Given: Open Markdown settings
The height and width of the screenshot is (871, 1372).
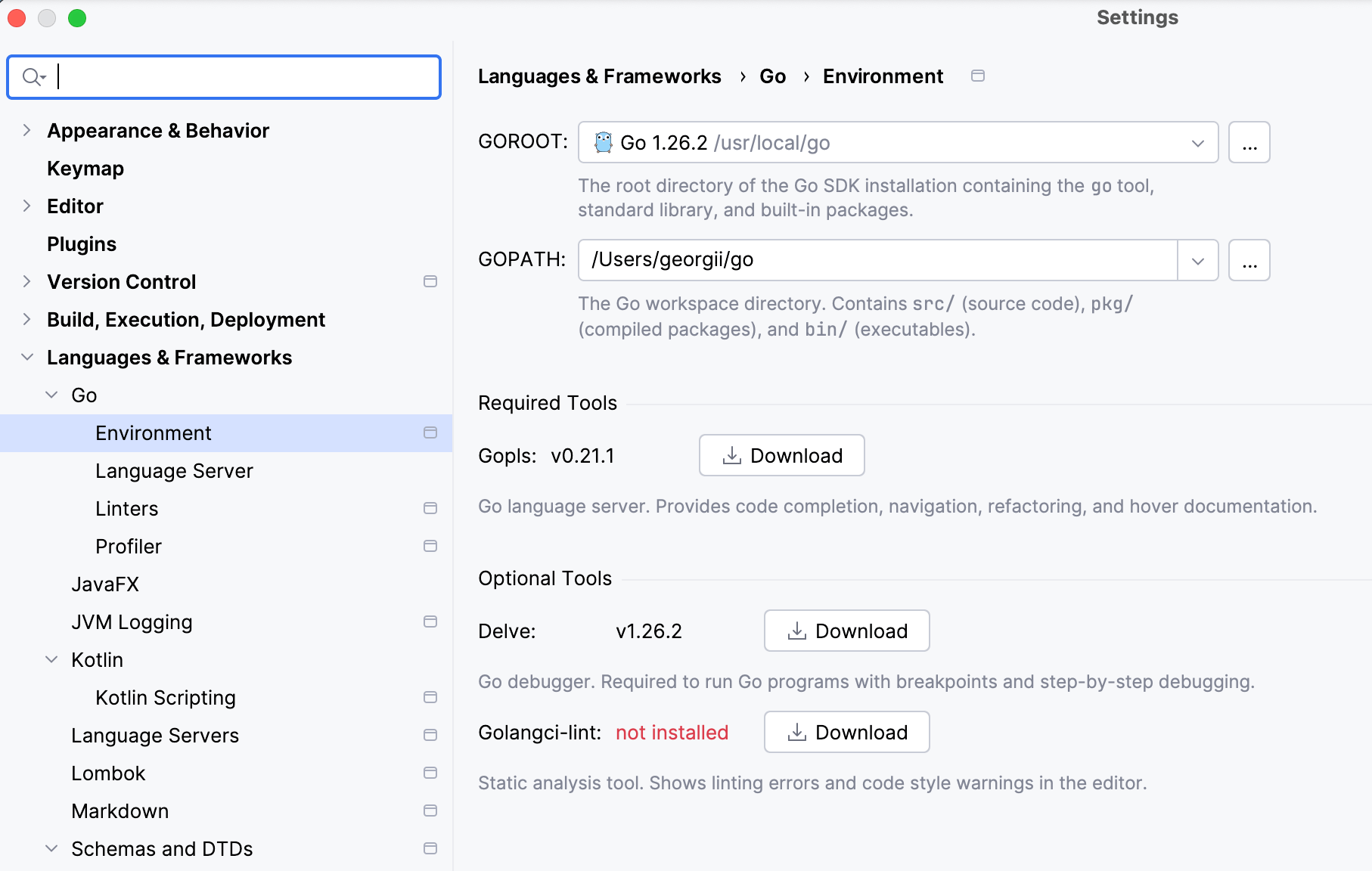Looking at the screenshot, I should pyautogui.click(x=120, y=811).
